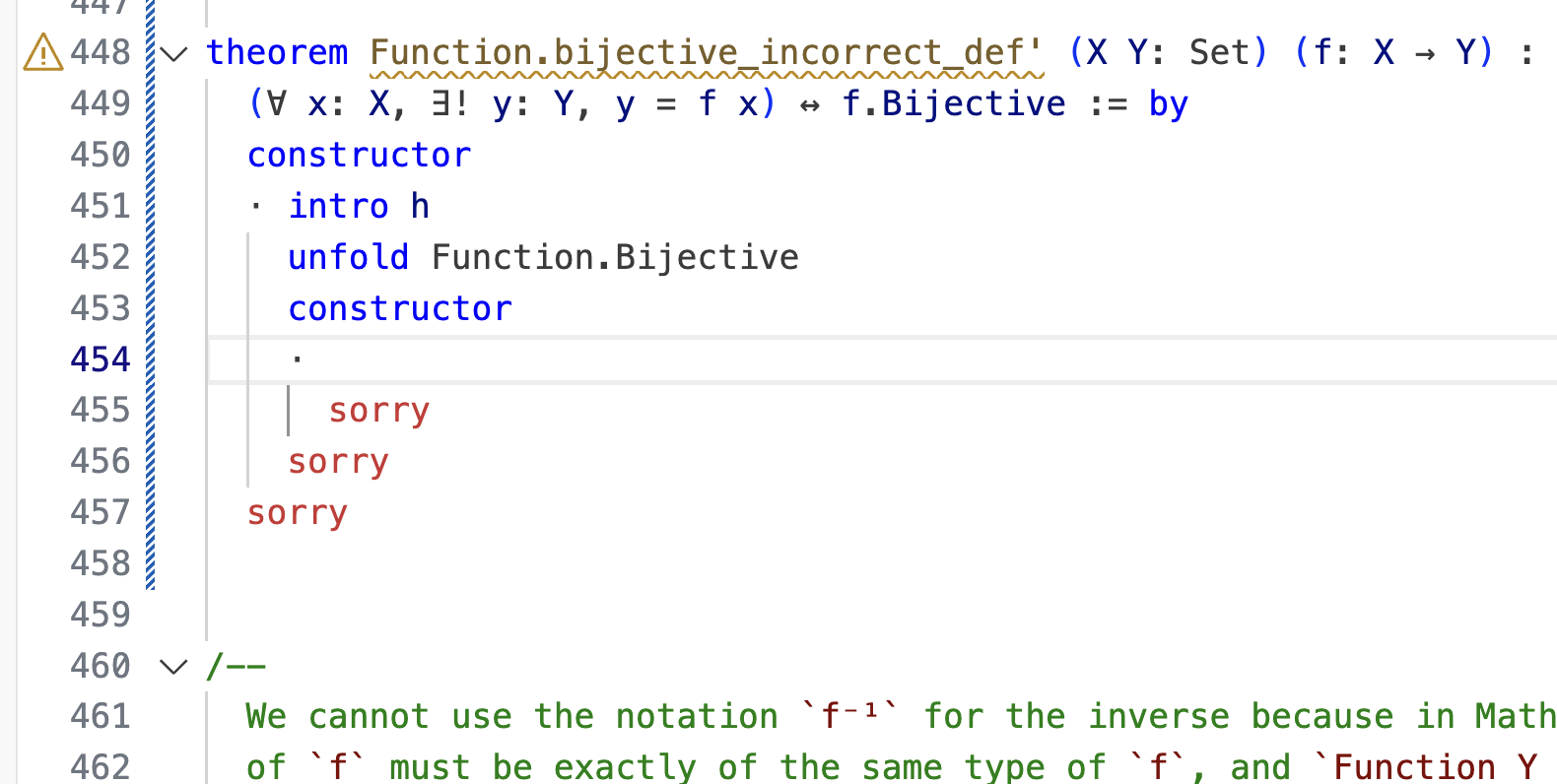Place cursor on 'sorry' at line 457

(x=297, y=513)
